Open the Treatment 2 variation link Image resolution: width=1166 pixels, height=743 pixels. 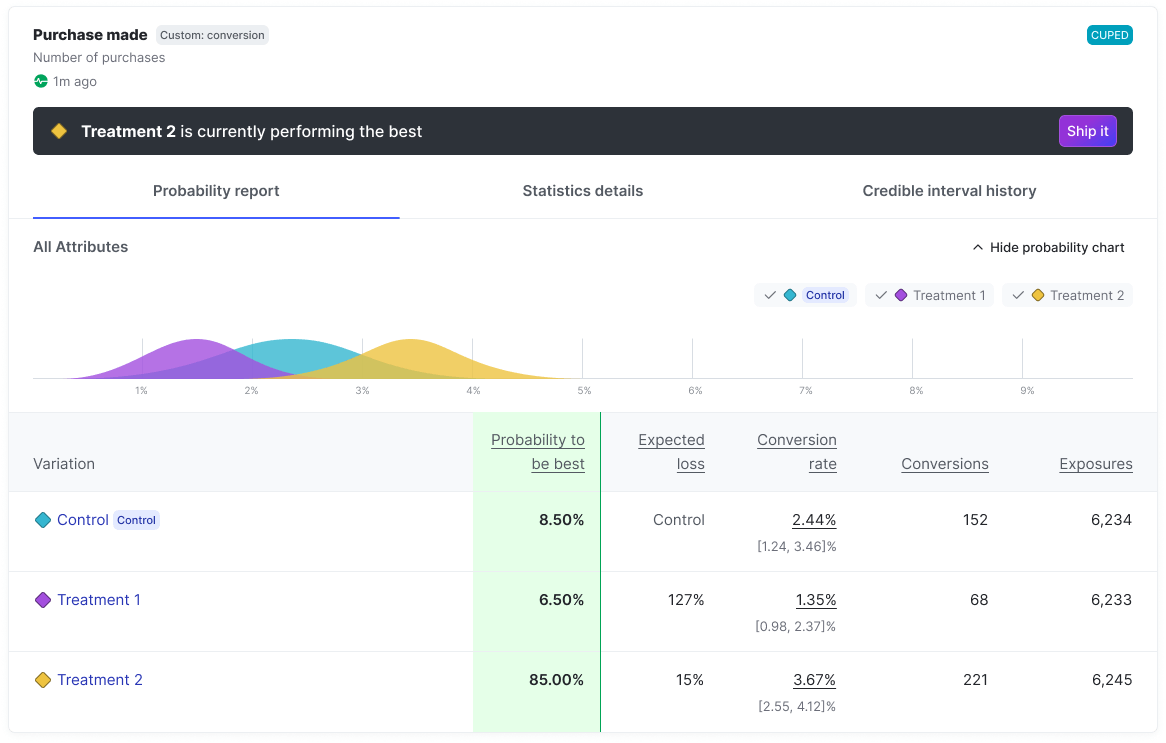[x=100, y=680]
